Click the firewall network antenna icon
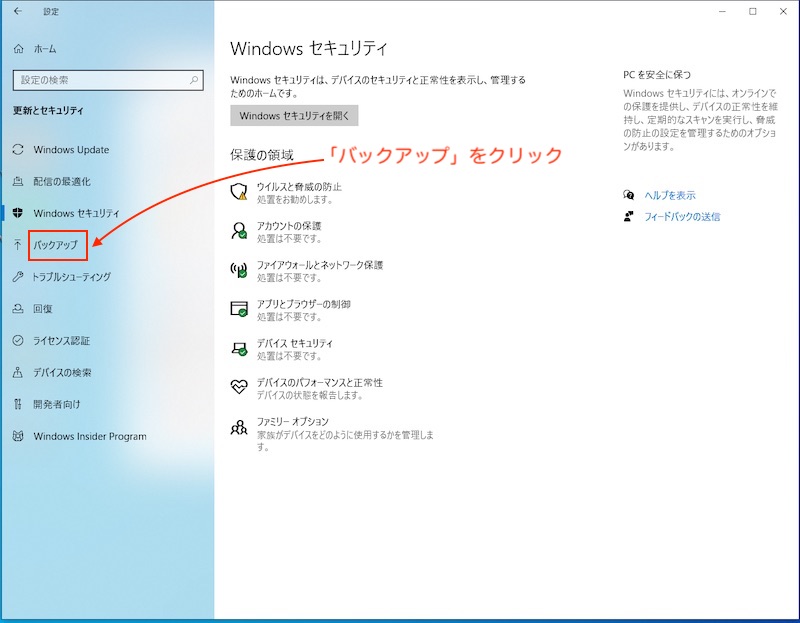 click(239, 269)
